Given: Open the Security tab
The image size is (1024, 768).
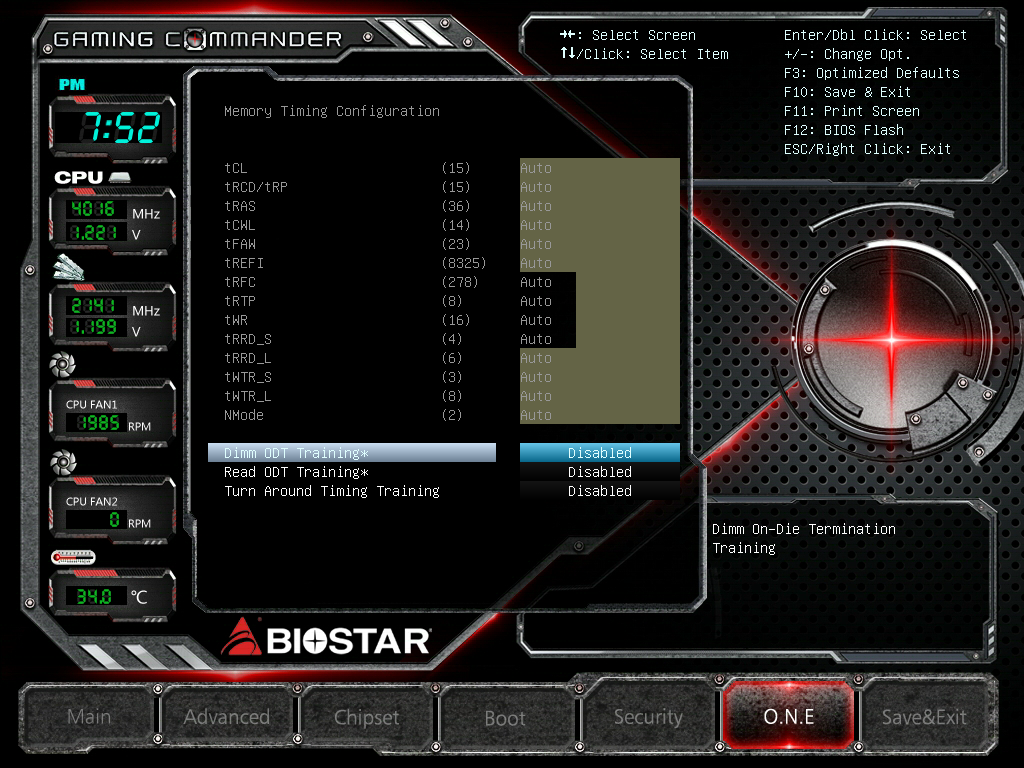Looking at the screenshot, I should 648,716.
